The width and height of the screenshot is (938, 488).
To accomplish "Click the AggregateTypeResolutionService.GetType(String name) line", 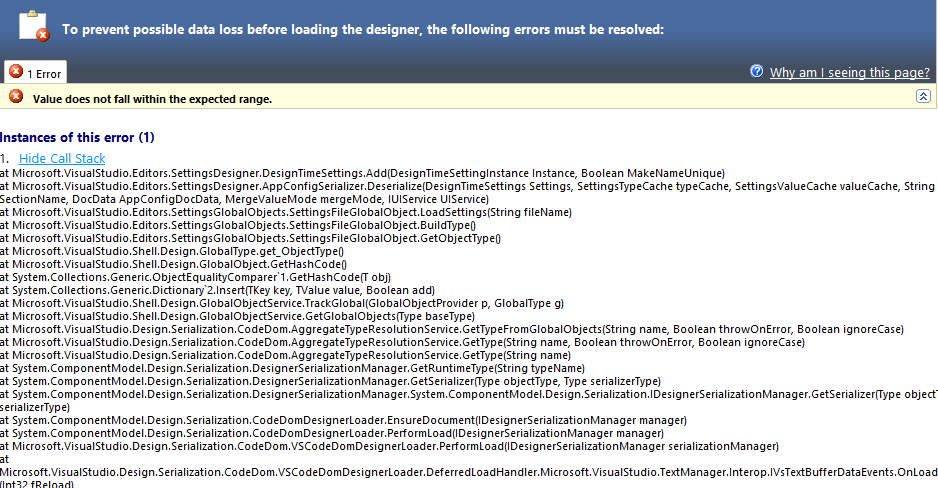I will pos(285,355).
